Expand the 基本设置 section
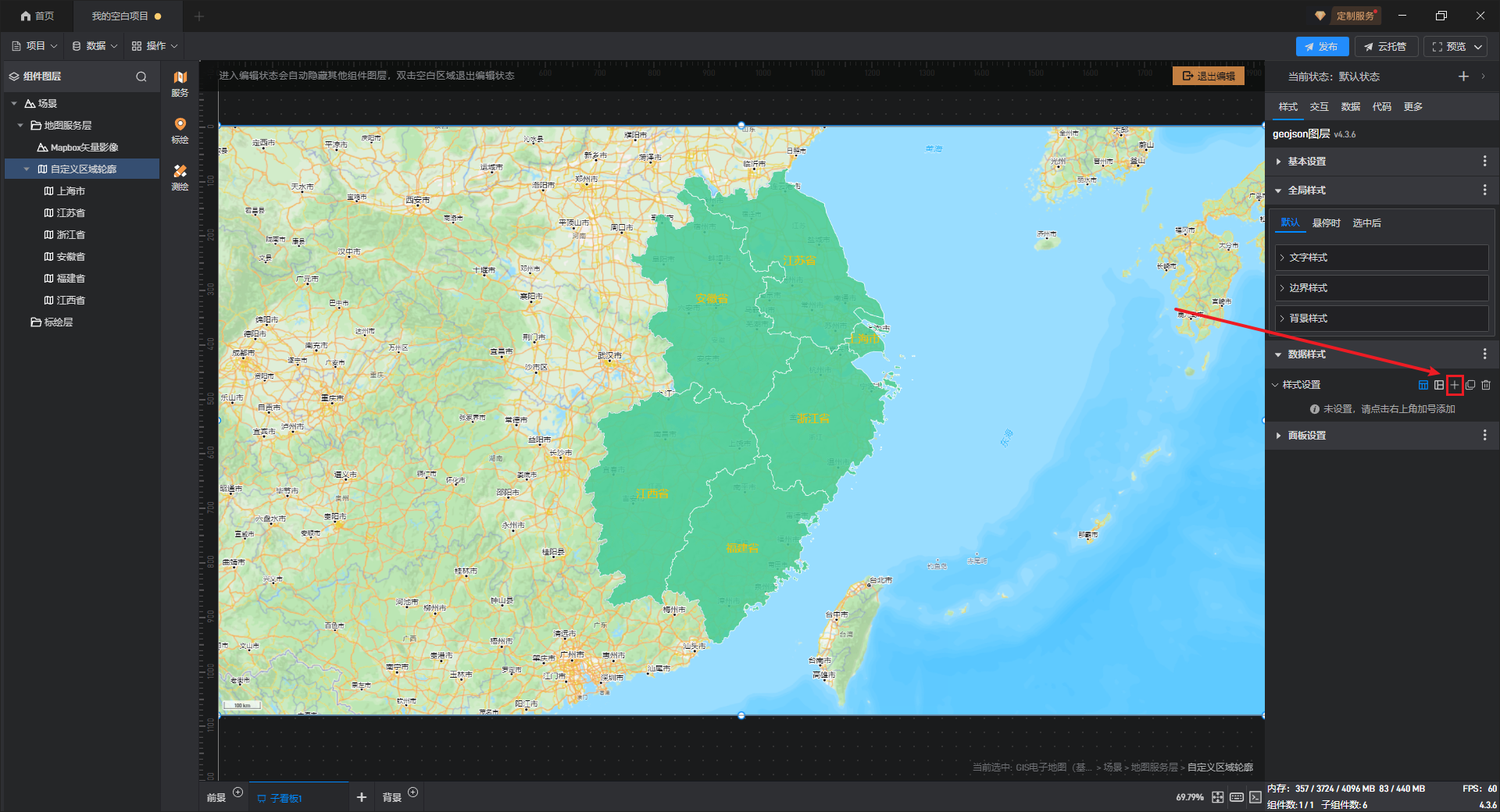Screen dimensions: 1500x812 click(1306, 162)
